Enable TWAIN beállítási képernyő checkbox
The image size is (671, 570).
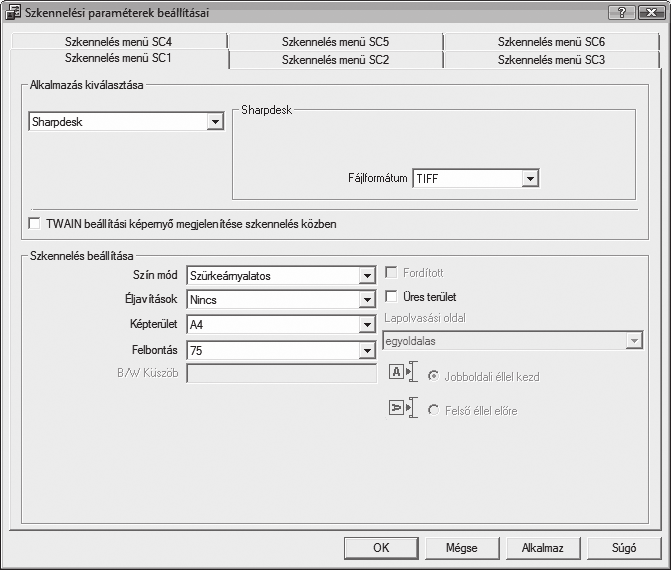pyautogui.click(x=34, y=223)
